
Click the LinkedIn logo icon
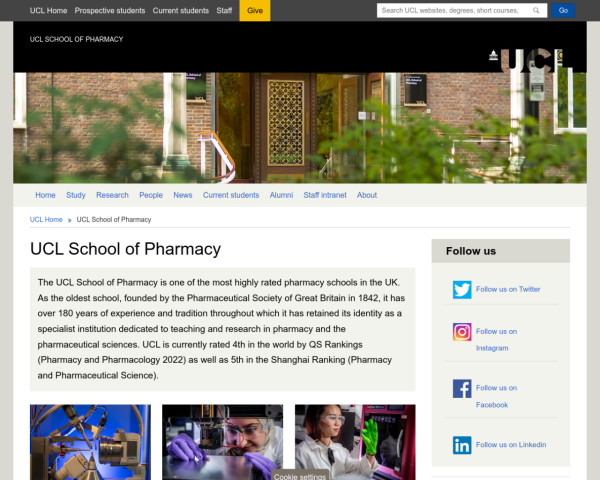coord(462,445)
